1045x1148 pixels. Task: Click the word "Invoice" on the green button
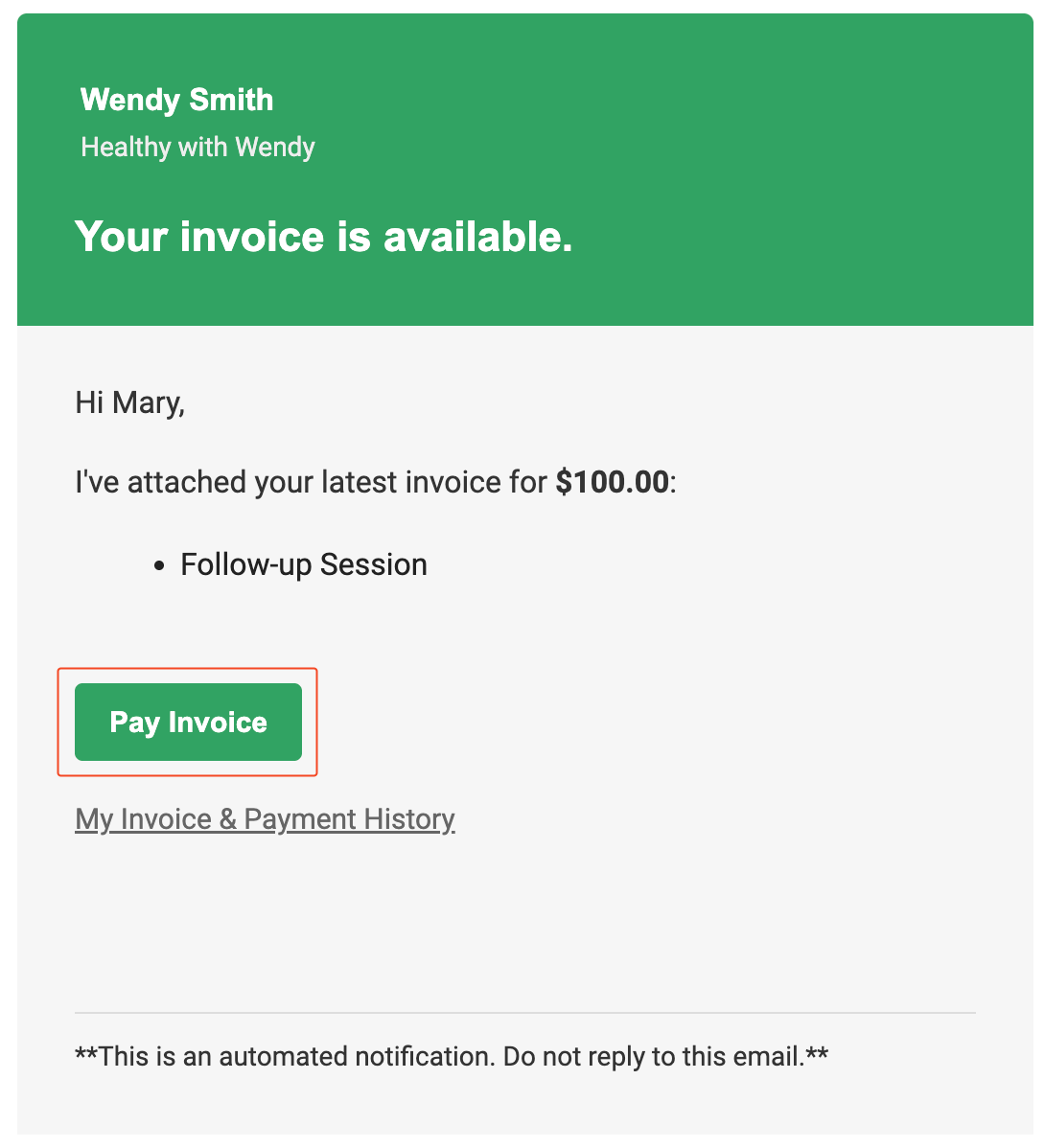(218, 722)
